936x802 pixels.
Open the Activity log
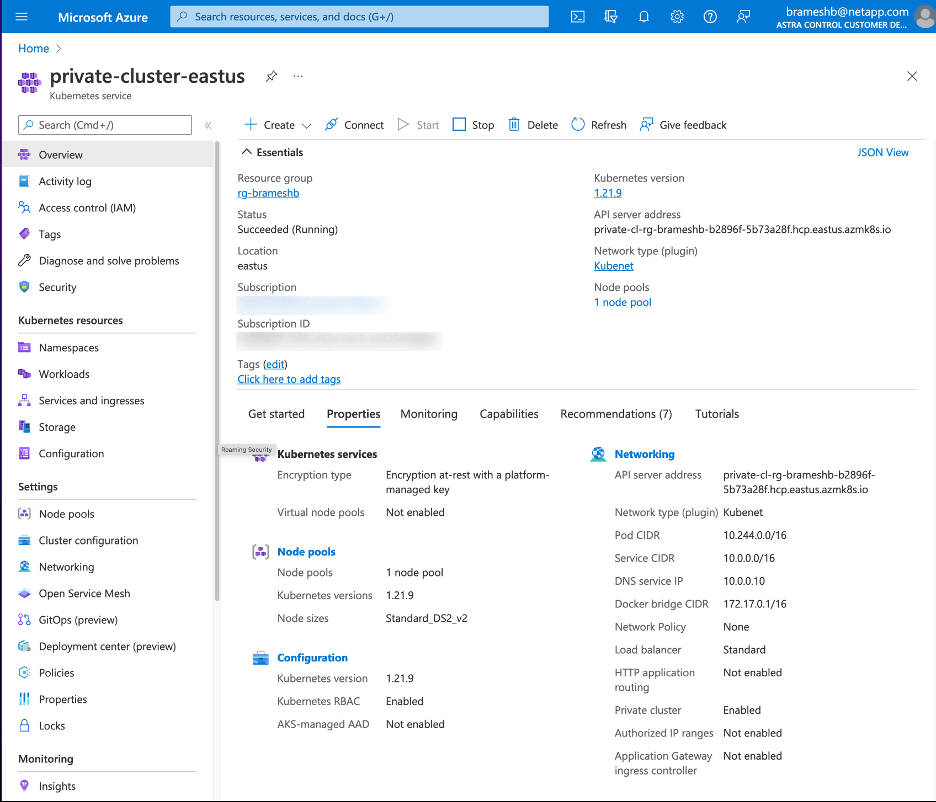tap(66, 181)
